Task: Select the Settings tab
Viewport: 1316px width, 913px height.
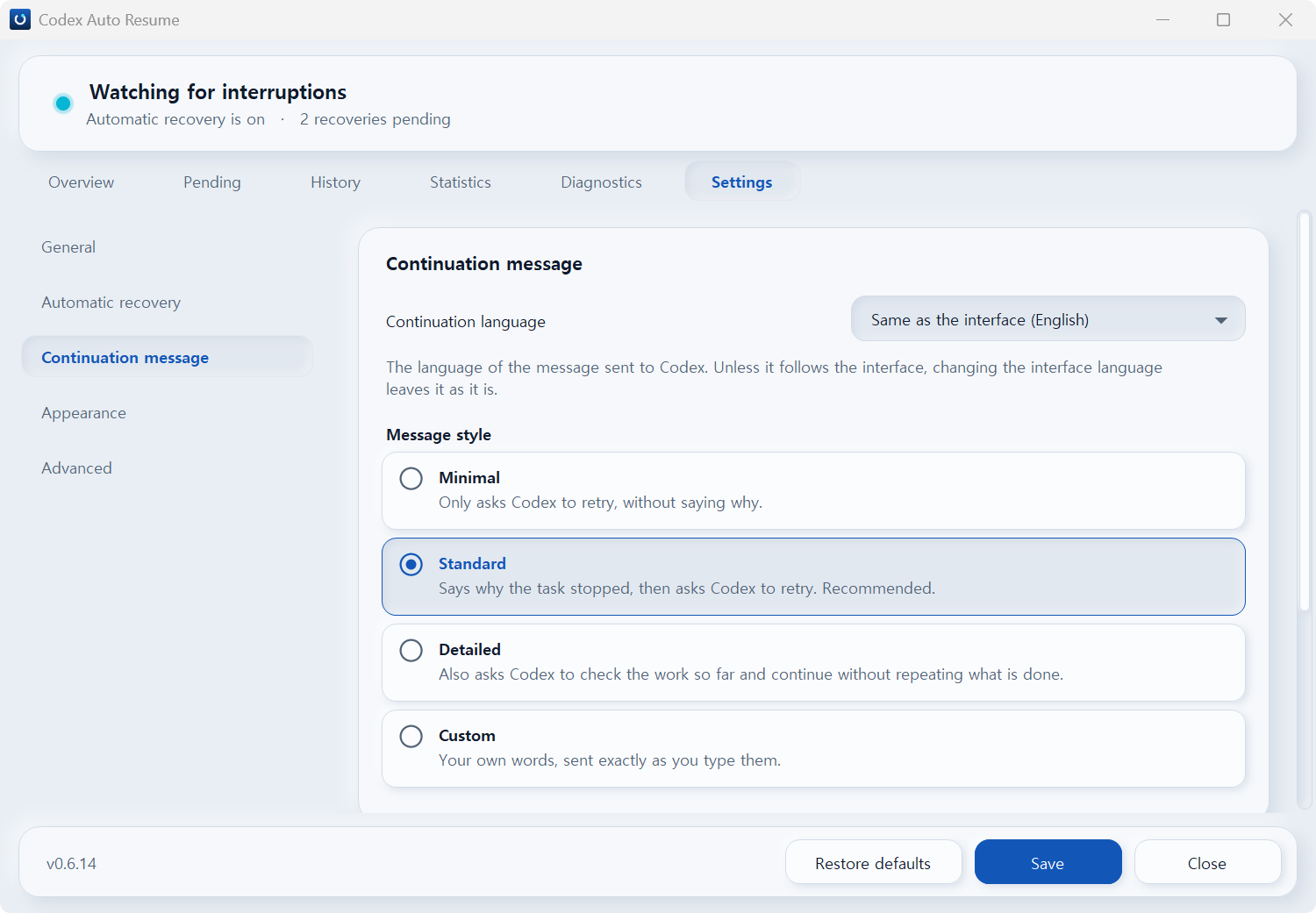Action: 742,182
